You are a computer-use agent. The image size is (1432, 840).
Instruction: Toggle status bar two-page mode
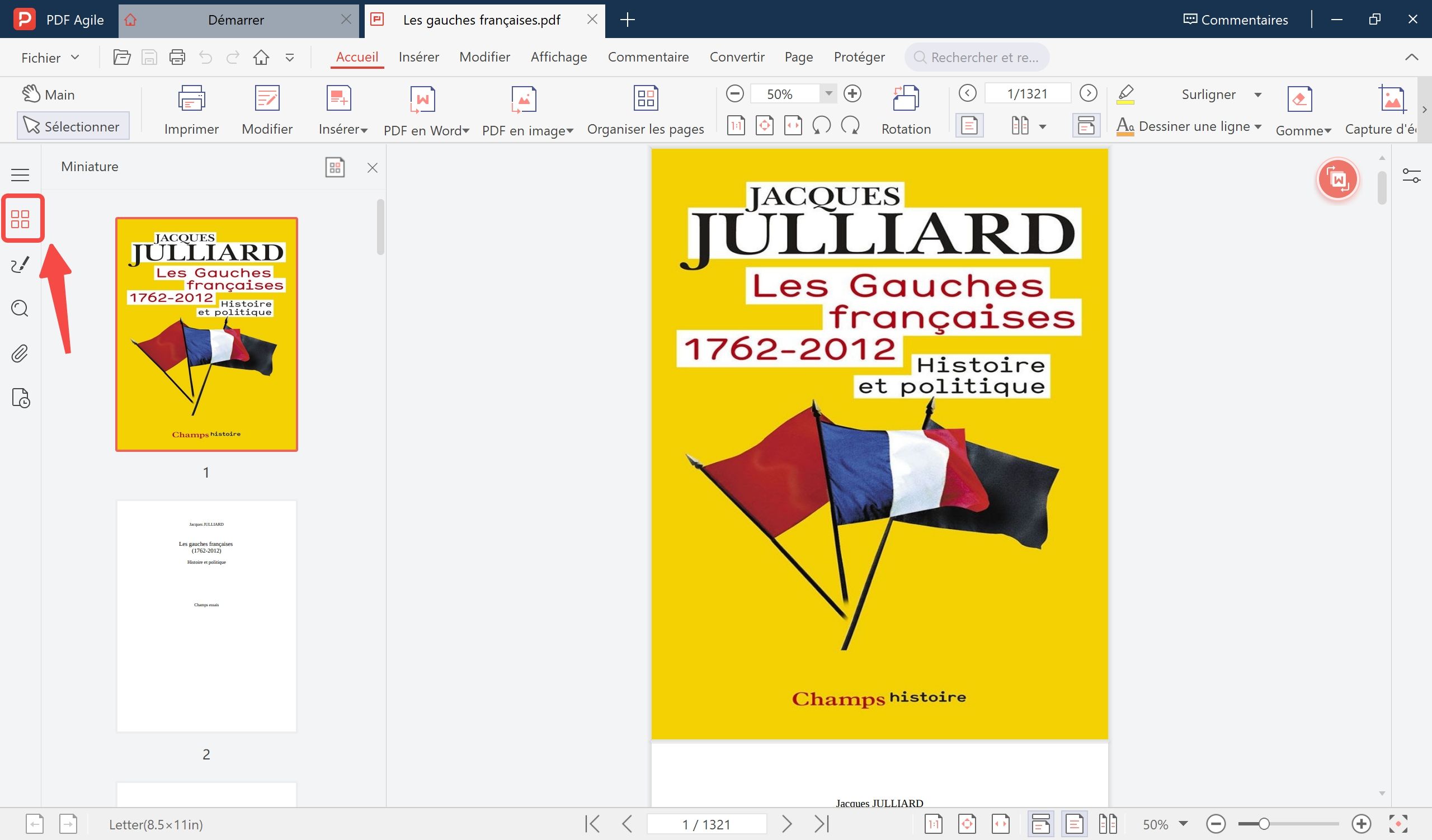(1108, 824)
